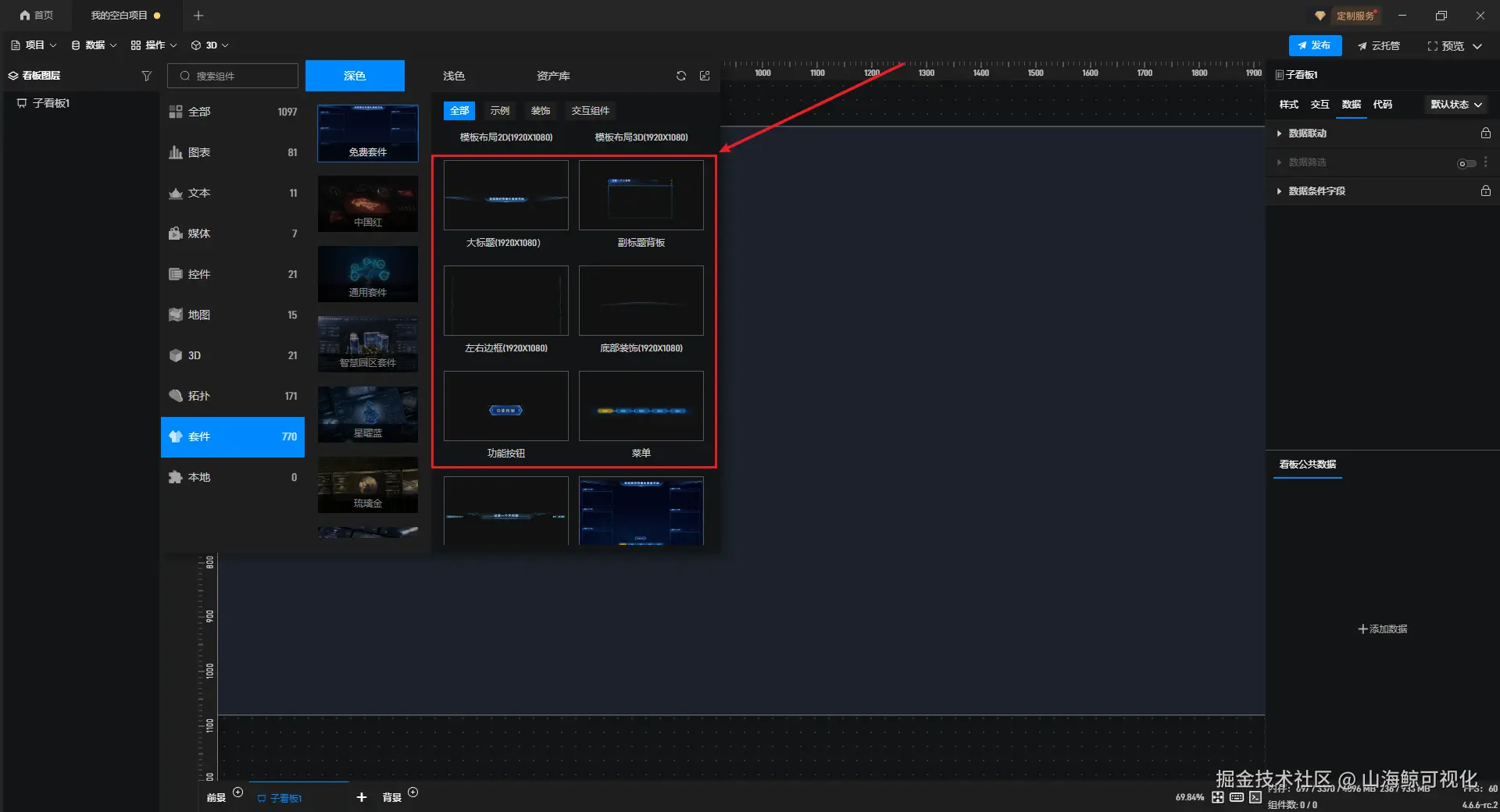Open a new project tab with plus

click(x=198, y=16)
